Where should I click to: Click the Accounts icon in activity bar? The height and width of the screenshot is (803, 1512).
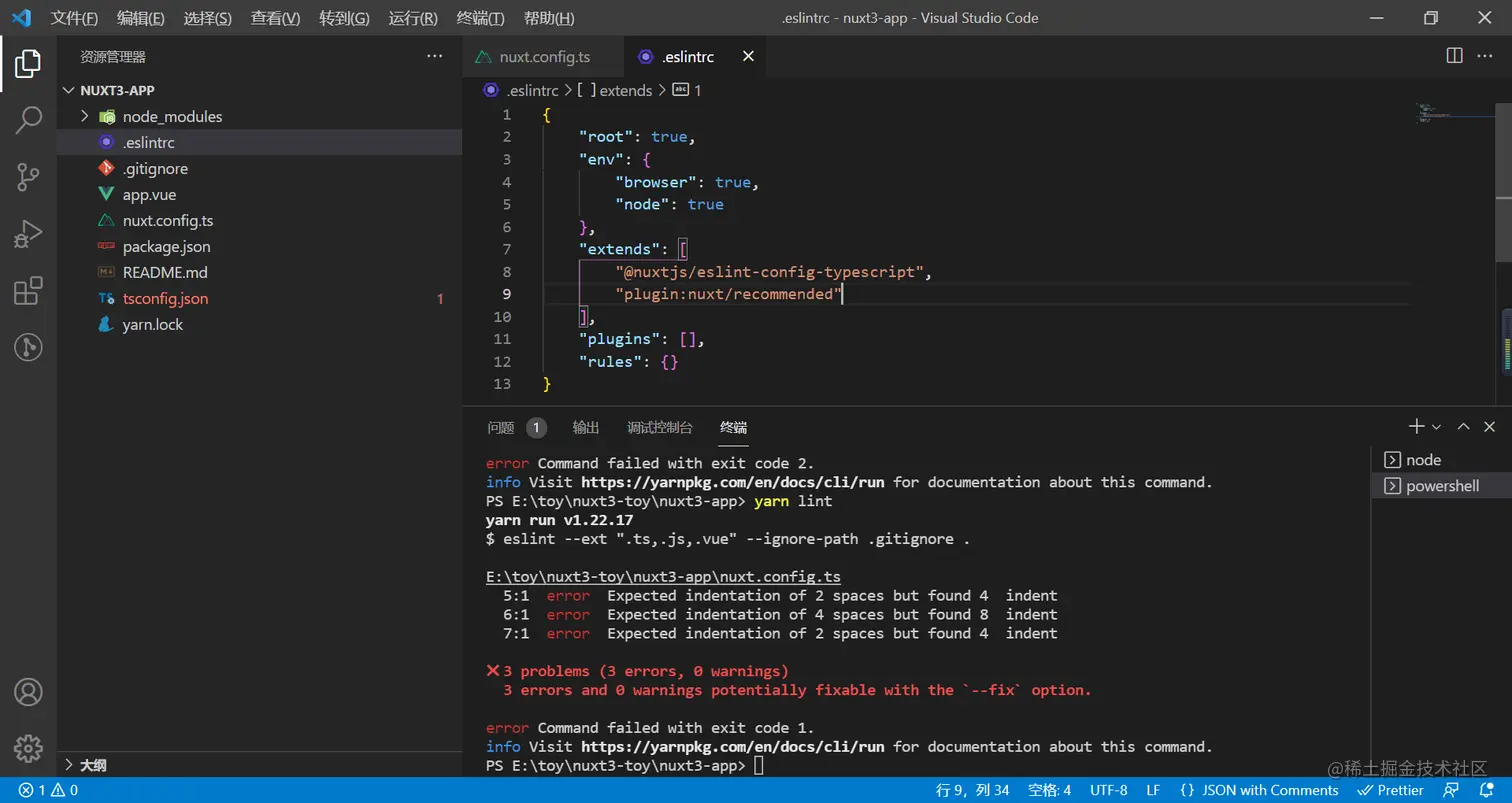(x=28, y=692)
